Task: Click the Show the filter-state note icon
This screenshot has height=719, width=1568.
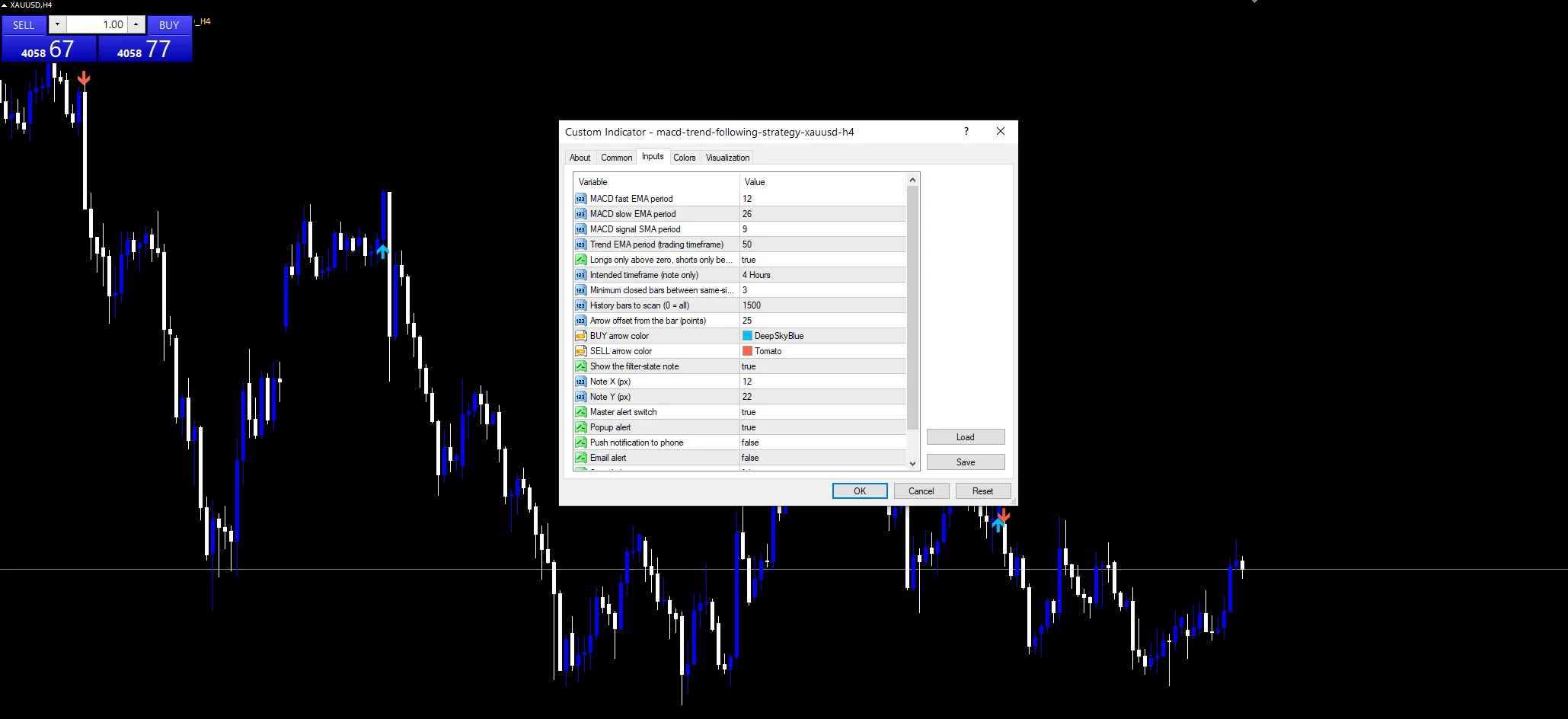Action: 581,366
